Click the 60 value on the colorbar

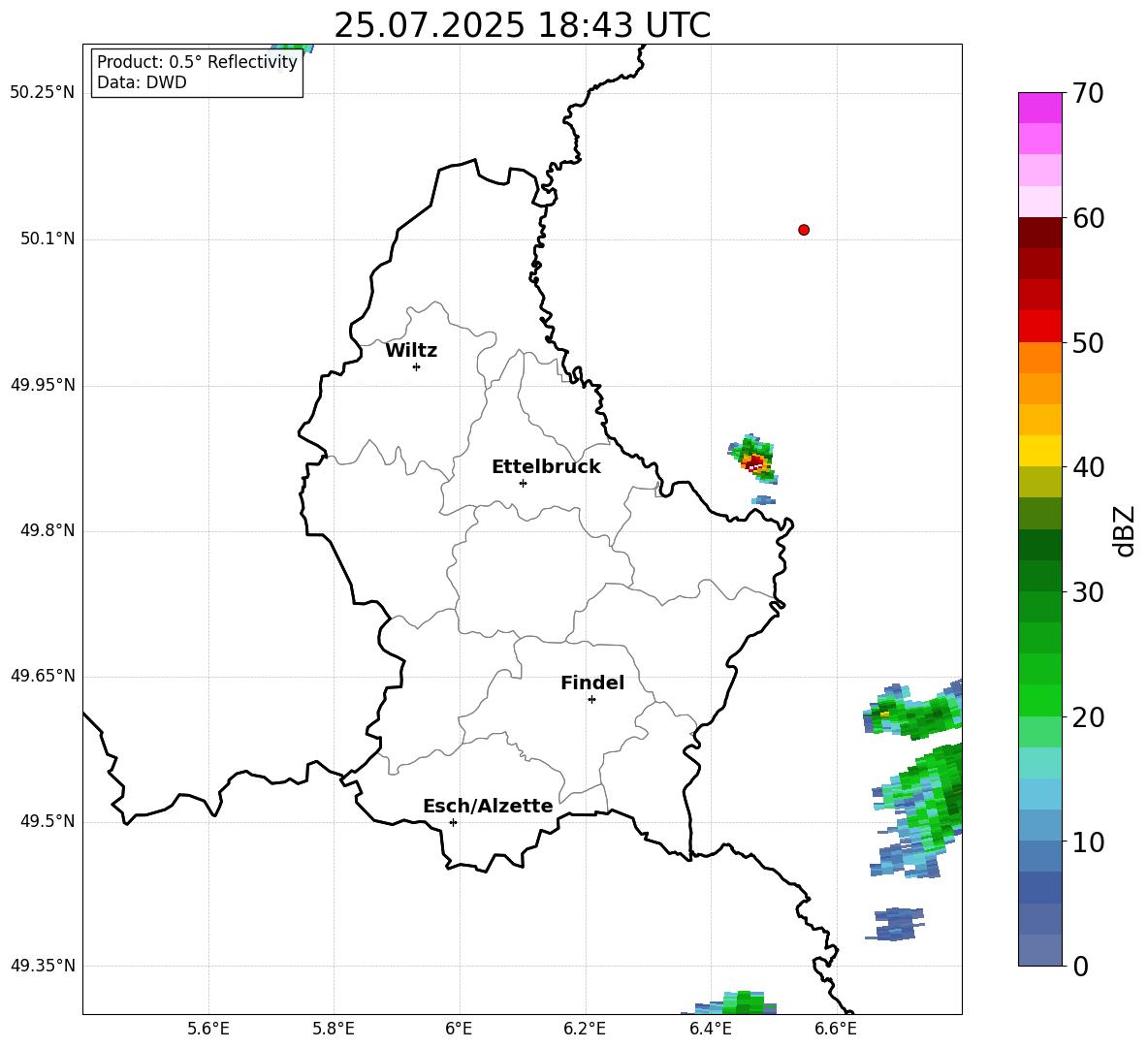1088,218
